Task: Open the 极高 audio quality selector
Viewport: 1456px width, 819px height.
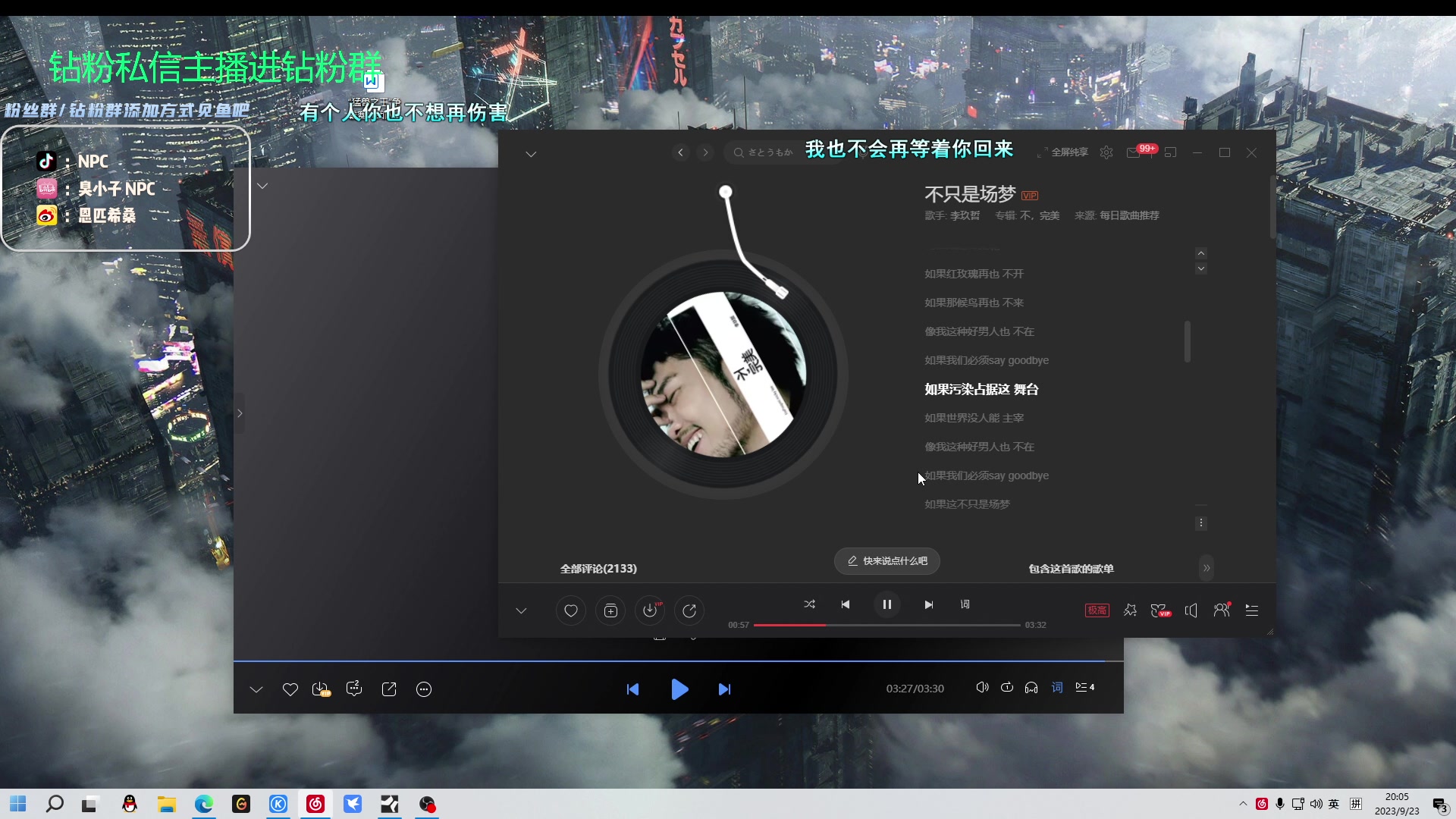Action: click(x=1097, y=610)
